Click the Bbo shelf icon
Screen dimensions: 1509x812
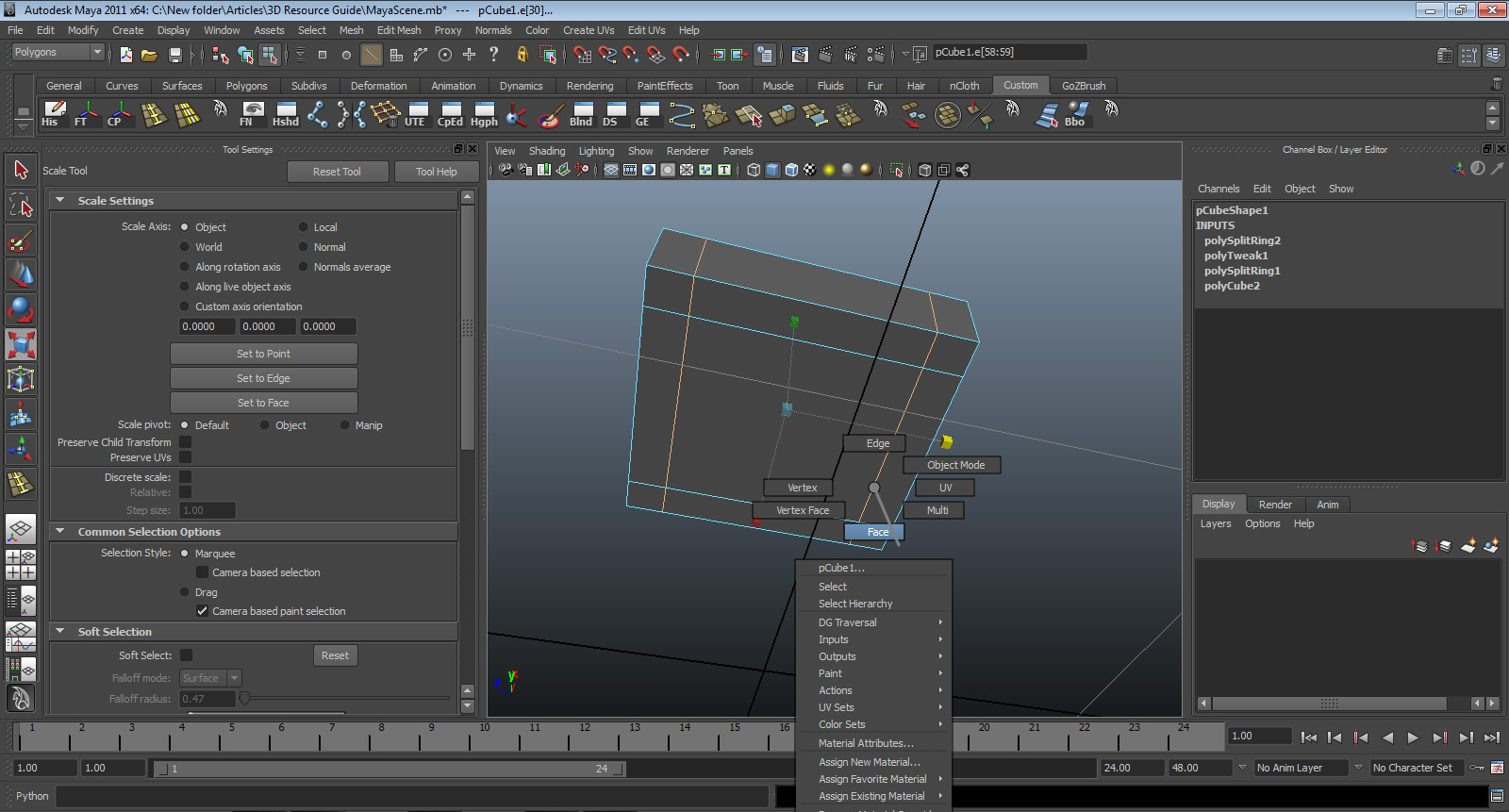point(1074,114)
